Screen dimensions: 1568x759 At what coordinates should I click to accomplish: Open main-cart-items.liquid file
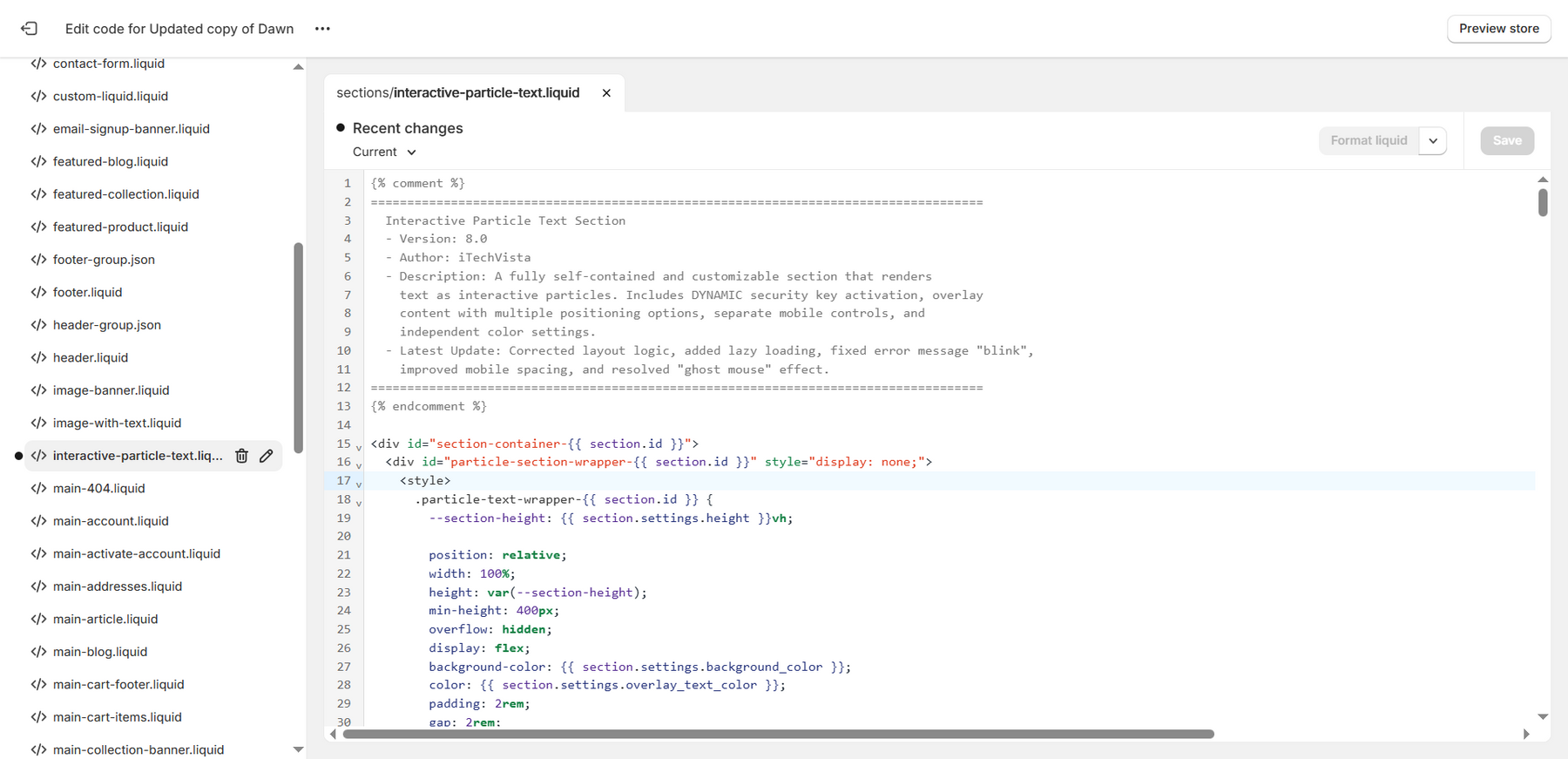(x=118, y=717)
